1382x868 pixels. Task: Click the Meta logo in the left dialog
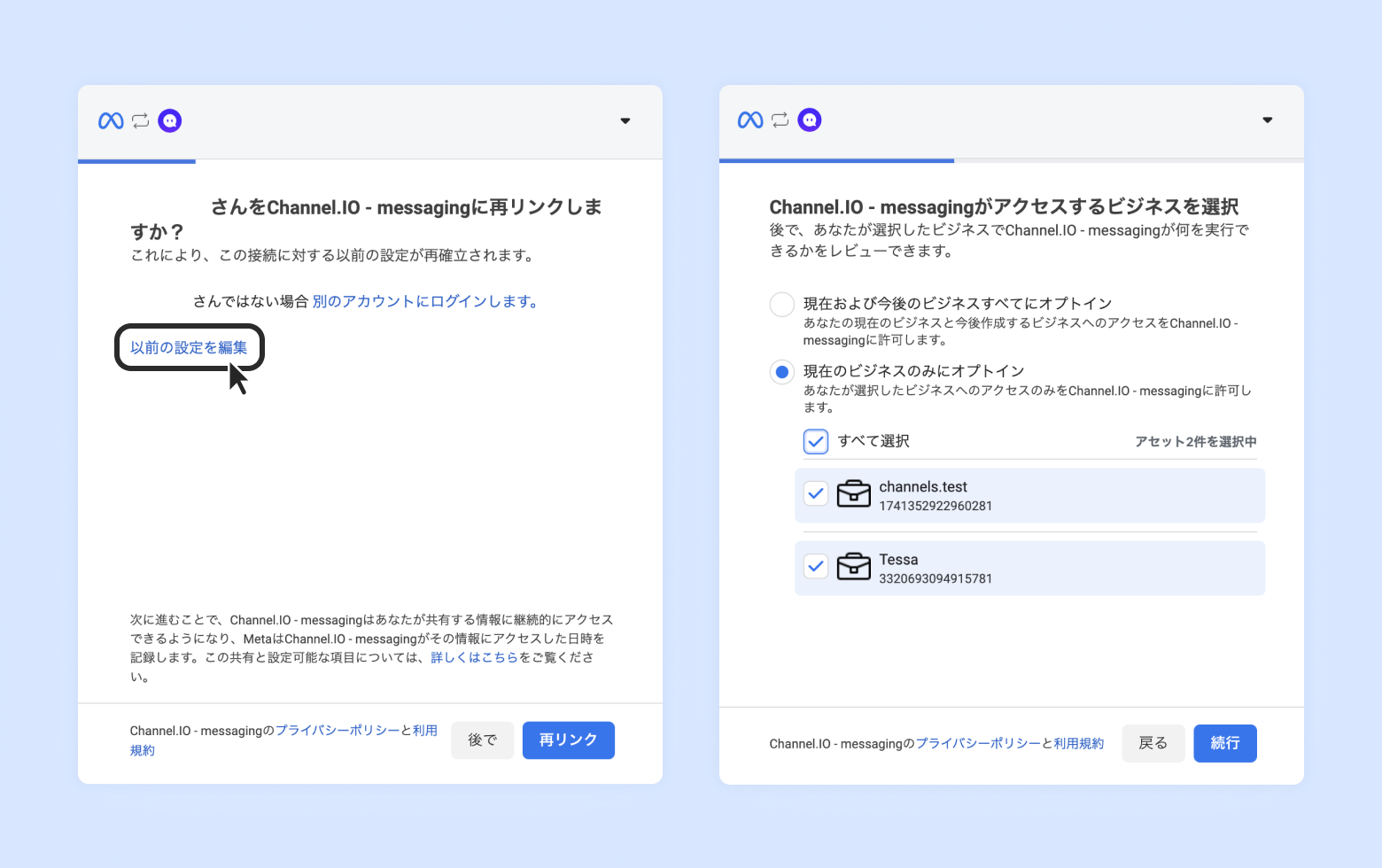click(111, 120)
